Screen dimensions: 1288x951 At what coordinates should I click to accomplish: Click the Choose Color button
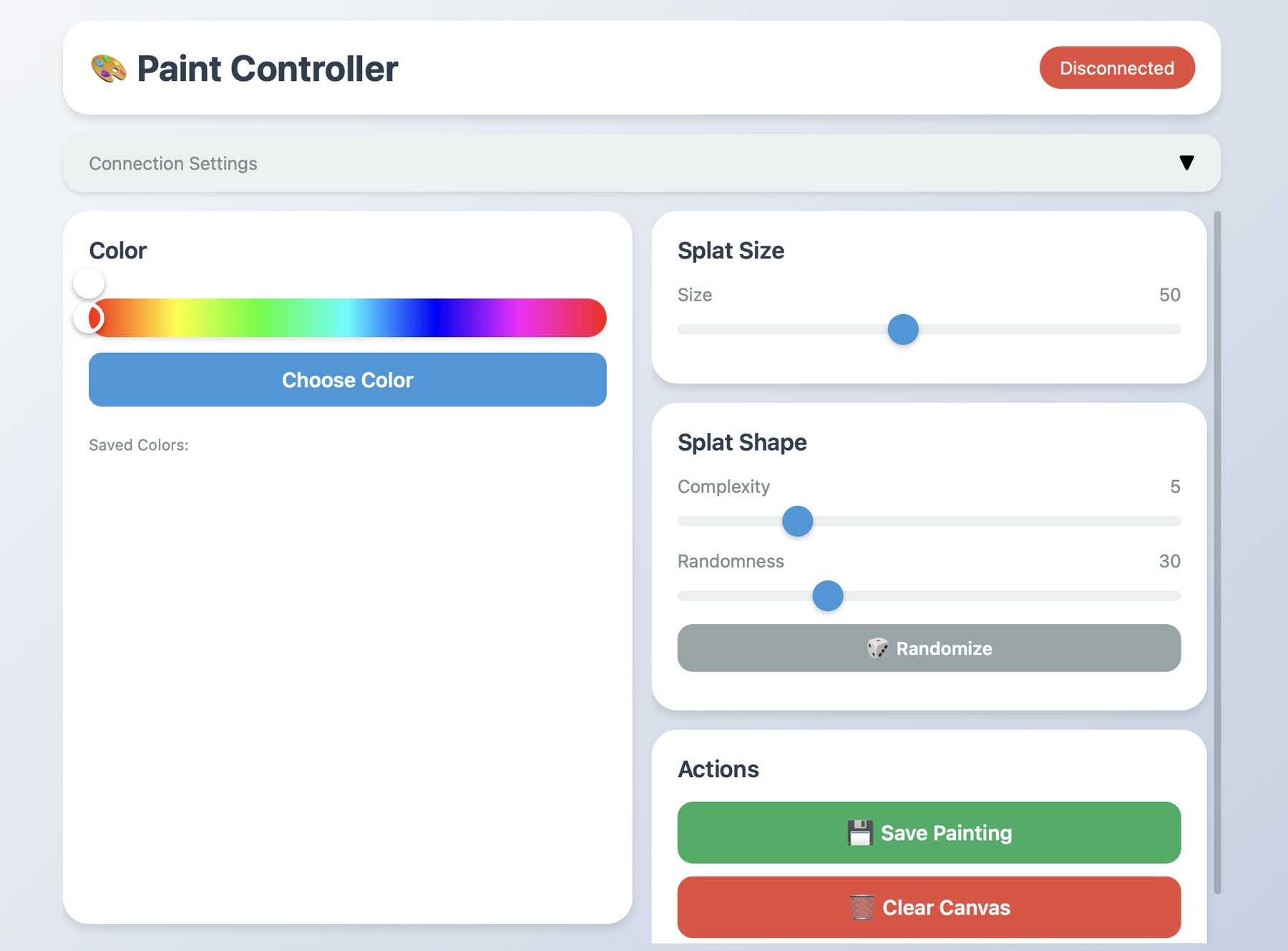(348, 380)
